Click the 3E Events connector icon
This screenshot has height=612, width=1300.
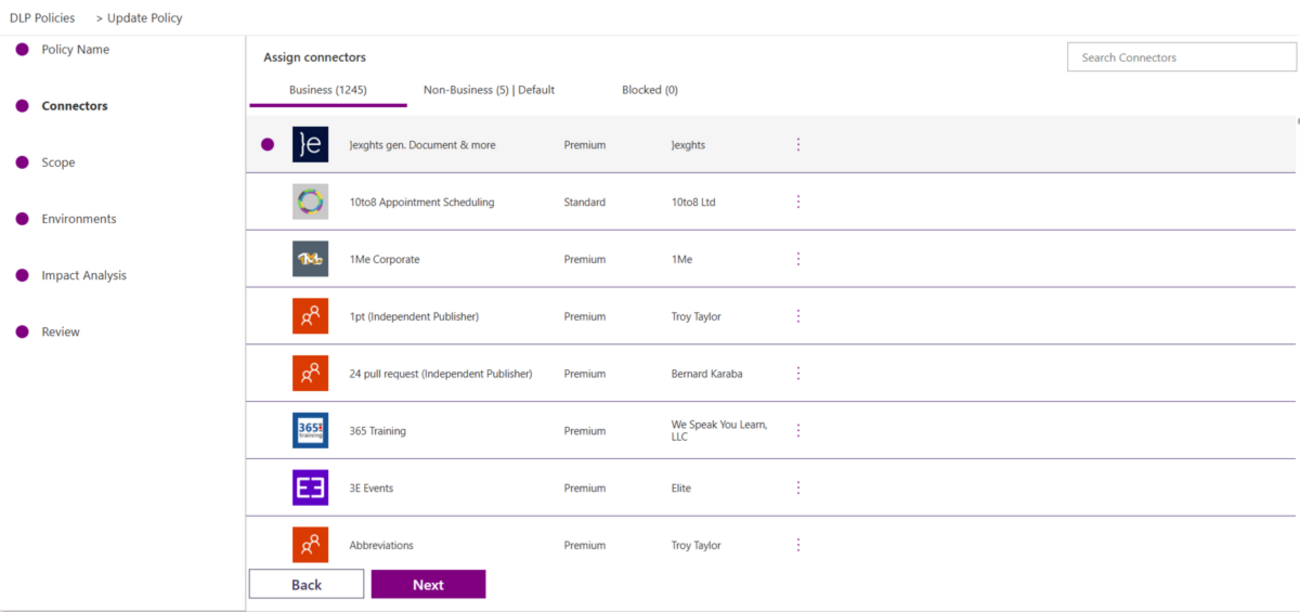click(310, 488)
